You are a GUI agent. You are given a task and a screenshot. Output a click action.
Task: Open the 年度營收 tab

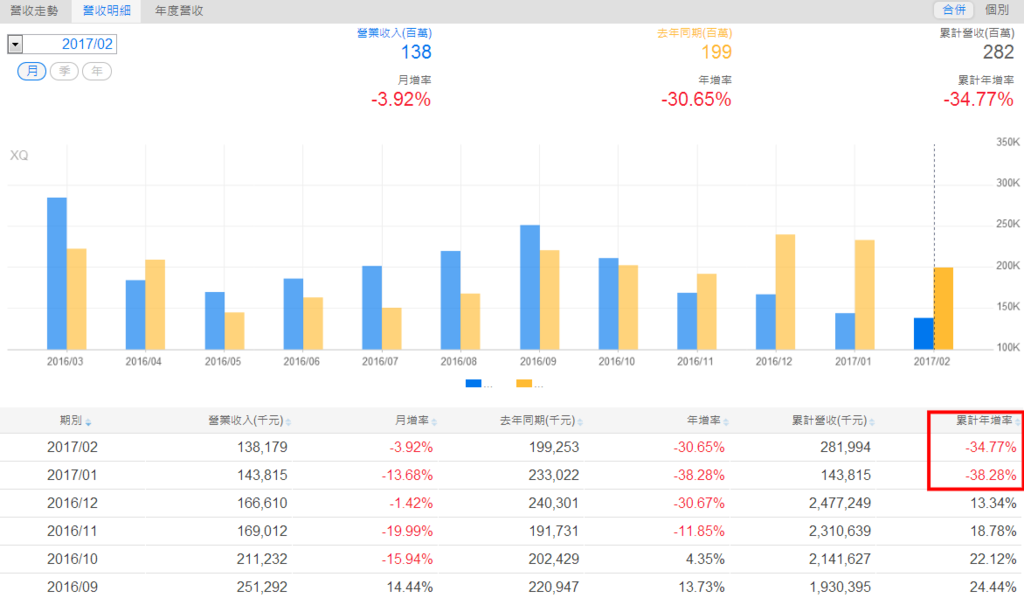pyautogui.click(x=179, y=11)
